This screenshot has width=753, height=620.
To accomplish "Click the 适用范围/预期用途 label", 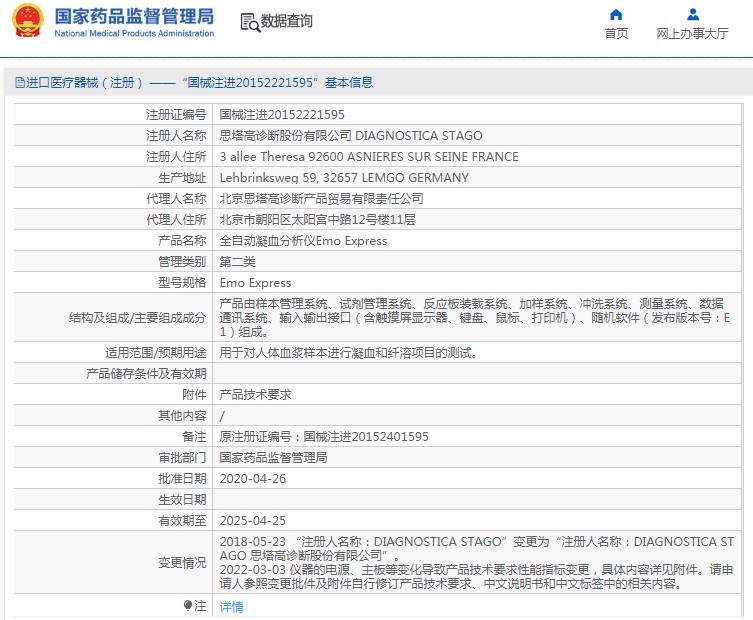I will point(156,353).
